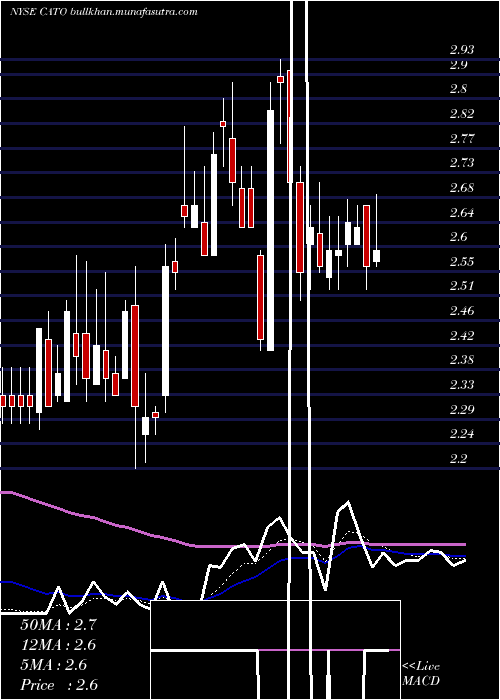Click the 2.29 price axis label

pos(462,409)
